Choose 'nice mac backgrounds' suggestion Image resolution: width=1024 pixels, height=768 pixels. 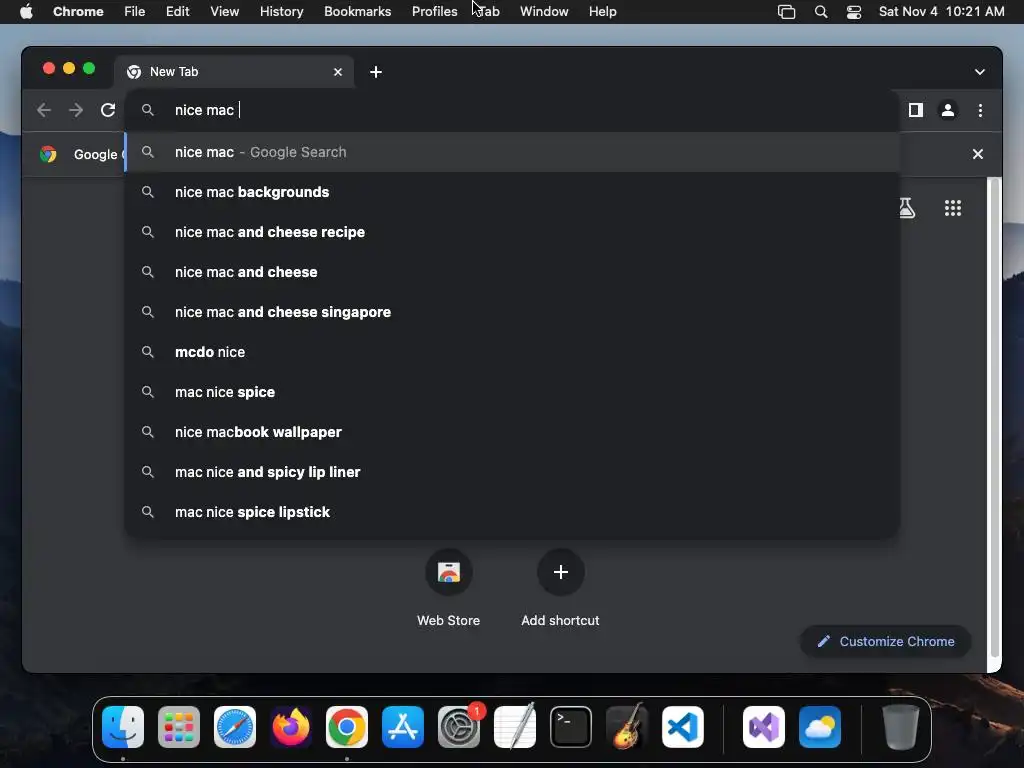pos(512,192)
